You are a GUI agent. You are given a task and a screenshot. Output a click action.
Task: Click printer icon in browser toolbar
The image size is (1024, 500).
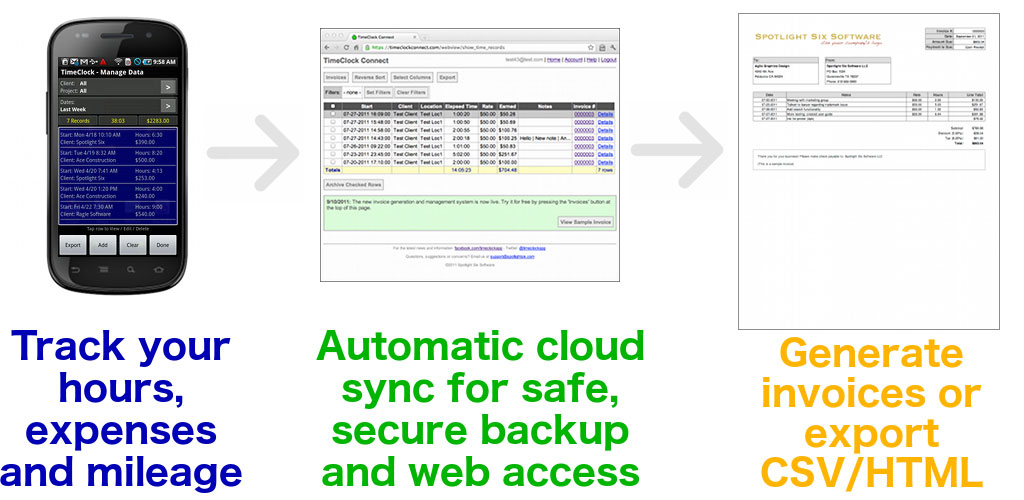(x=602, y=48)
